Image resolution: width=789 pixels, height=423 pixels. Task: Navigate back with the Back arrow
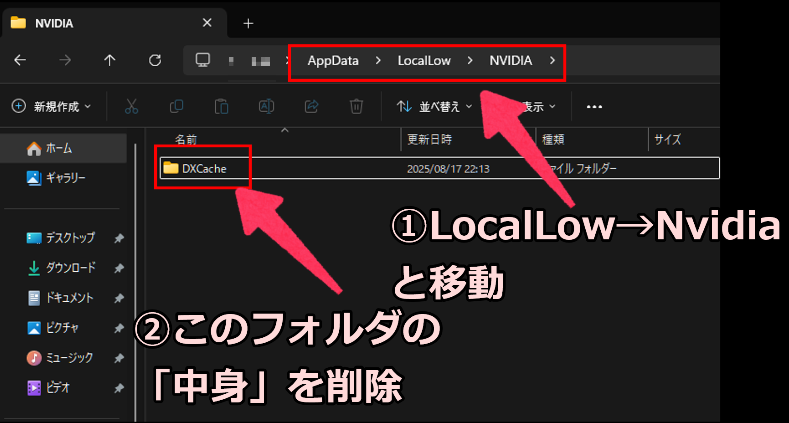[20, 60]
